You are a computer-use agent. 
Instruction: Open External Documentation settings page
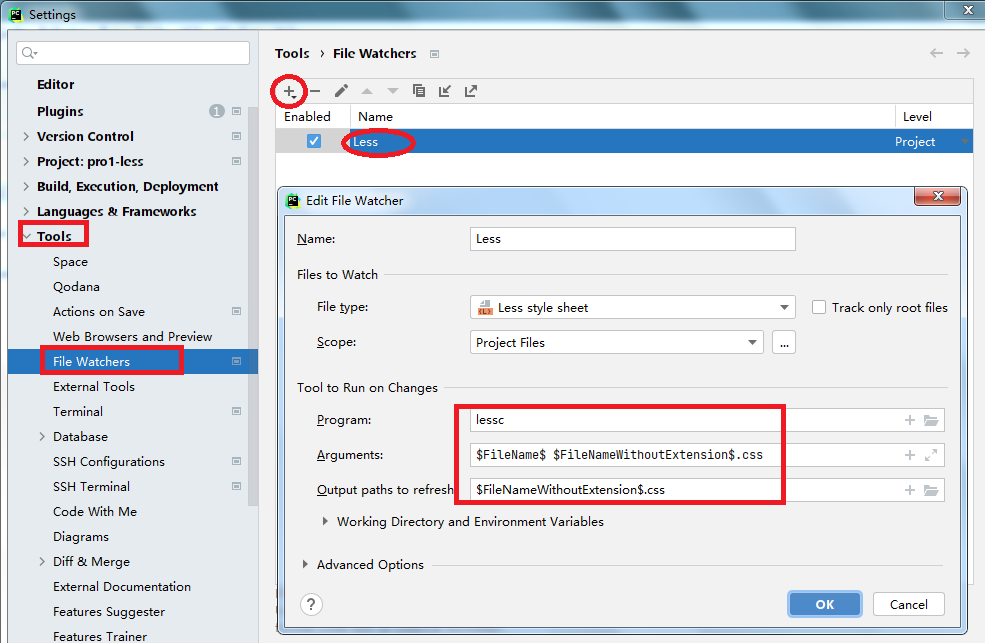pos(122,587)
